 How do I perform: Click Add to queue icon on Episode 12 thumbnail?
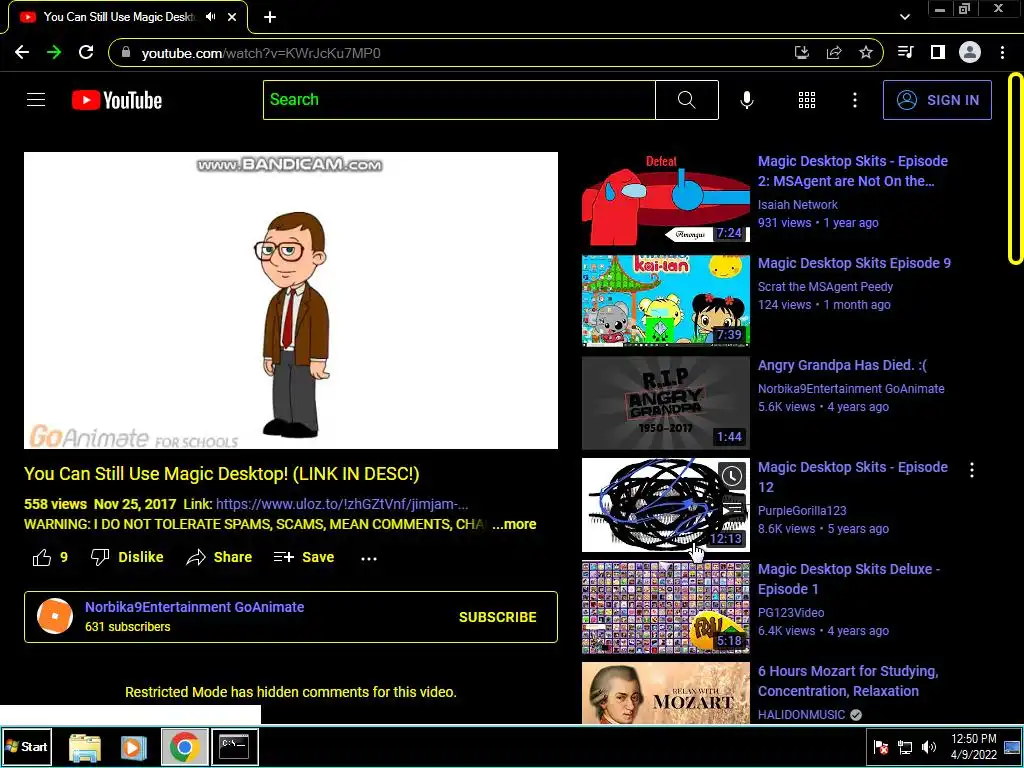[x=732, y=507]
